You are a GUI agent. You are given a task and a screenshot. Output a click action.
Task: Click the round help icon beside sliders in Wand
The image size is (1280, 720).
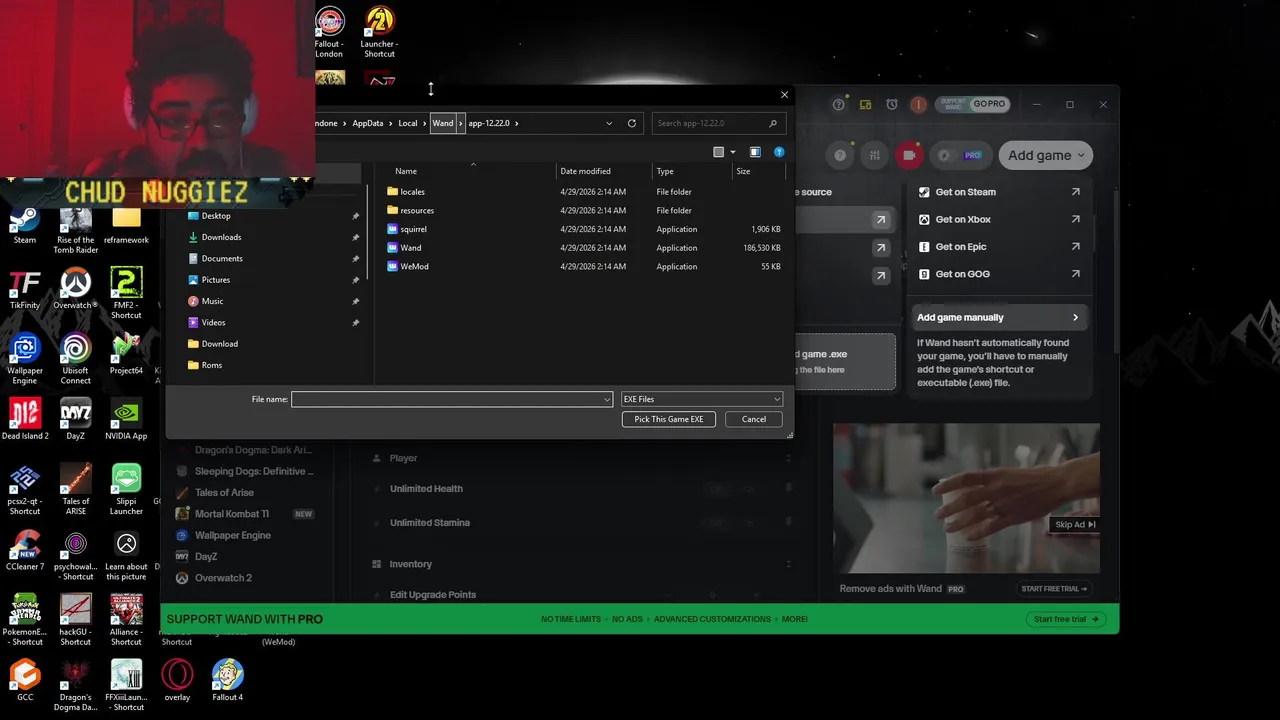coord(841,155)
